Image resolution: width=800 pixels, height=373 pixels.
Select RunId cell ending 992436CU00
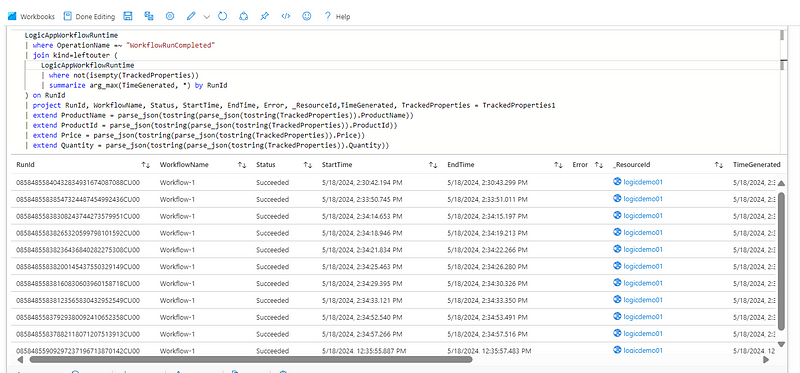coord(78,199)
